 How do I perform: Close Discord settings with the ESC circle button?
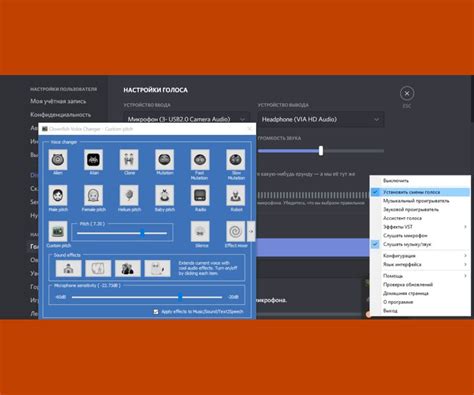coord(407,94)
